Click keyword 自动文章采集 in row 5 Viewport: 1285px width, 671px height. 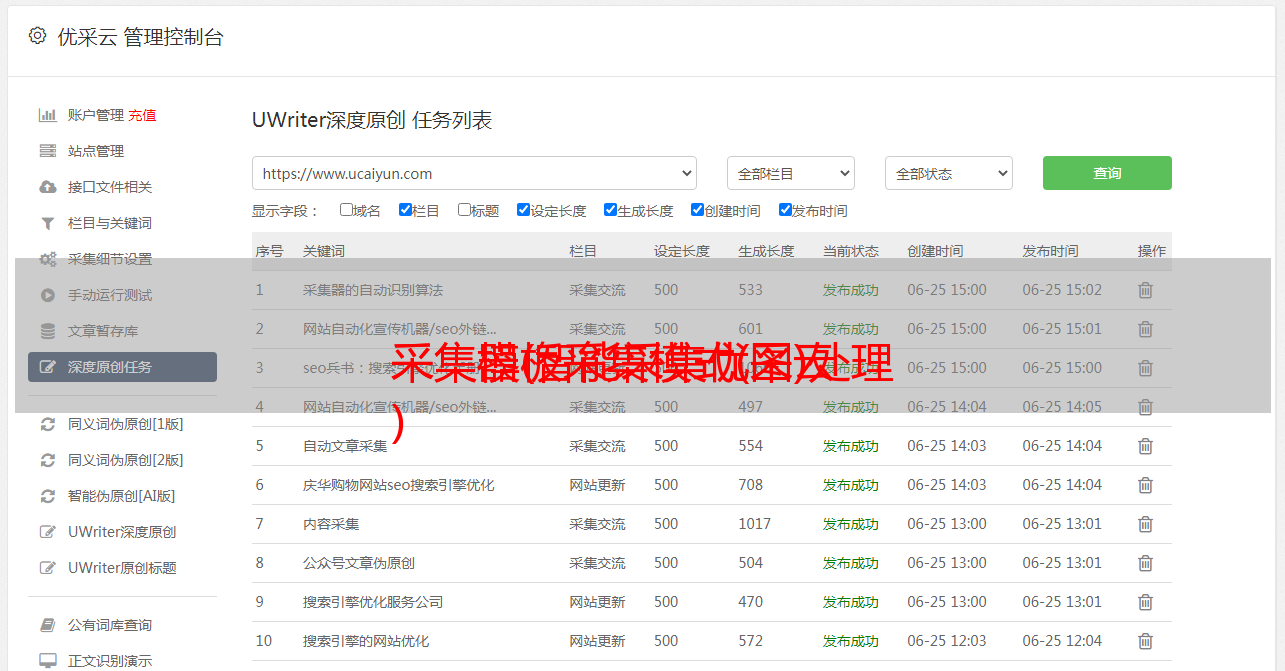[345, 446]
